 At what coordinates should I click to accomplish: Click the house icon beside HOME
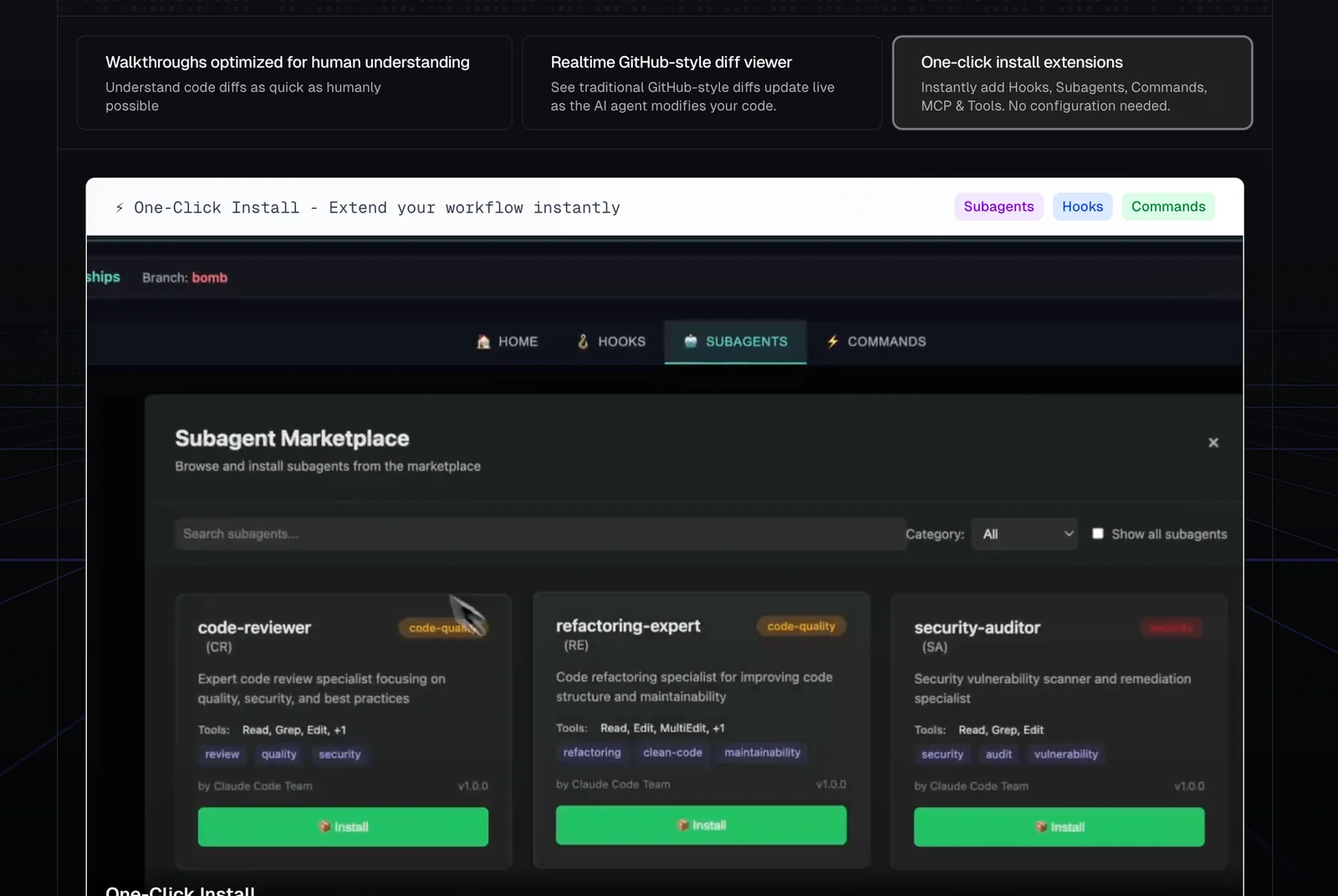[x=483, y=342]
